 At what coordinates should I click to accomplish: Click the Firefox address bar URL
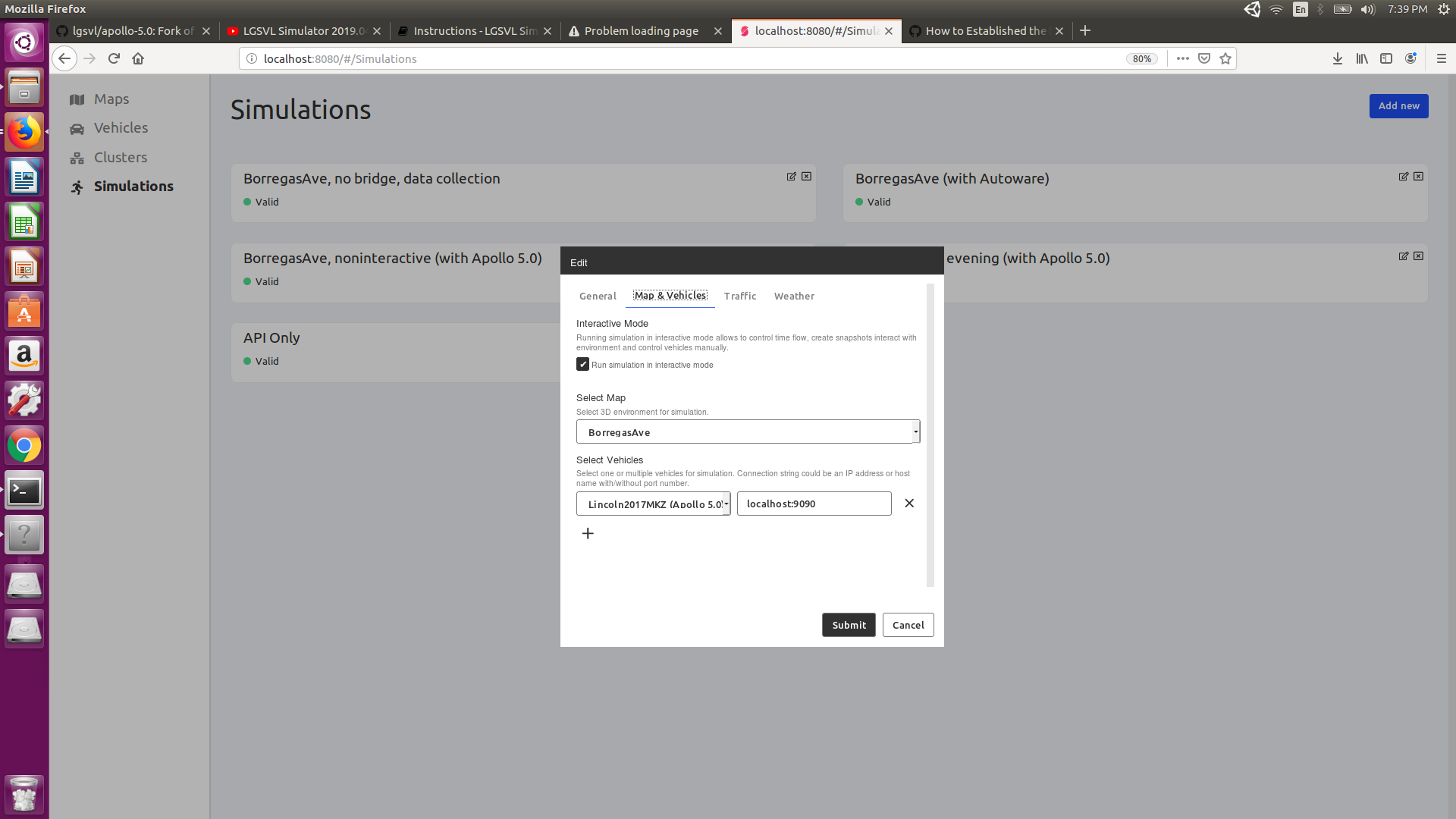point(340,58)
